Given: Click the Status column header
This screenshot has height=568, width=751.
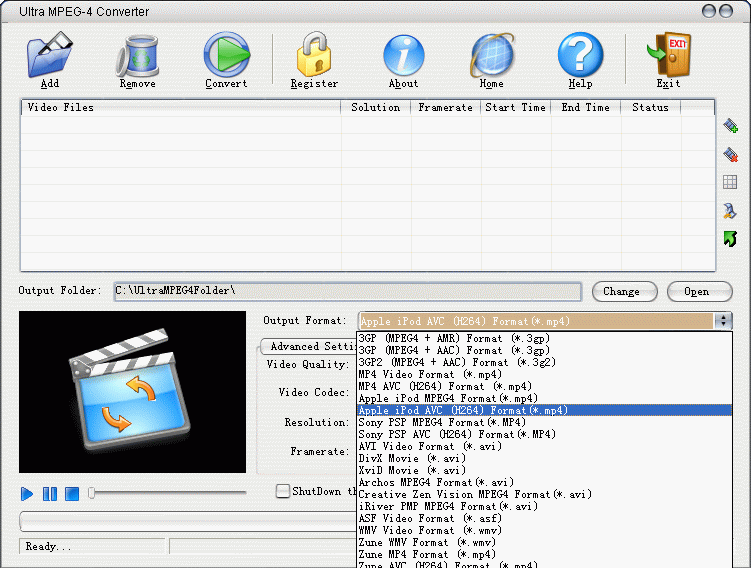Looking at the screenshot, I should (x=650, y=107).
